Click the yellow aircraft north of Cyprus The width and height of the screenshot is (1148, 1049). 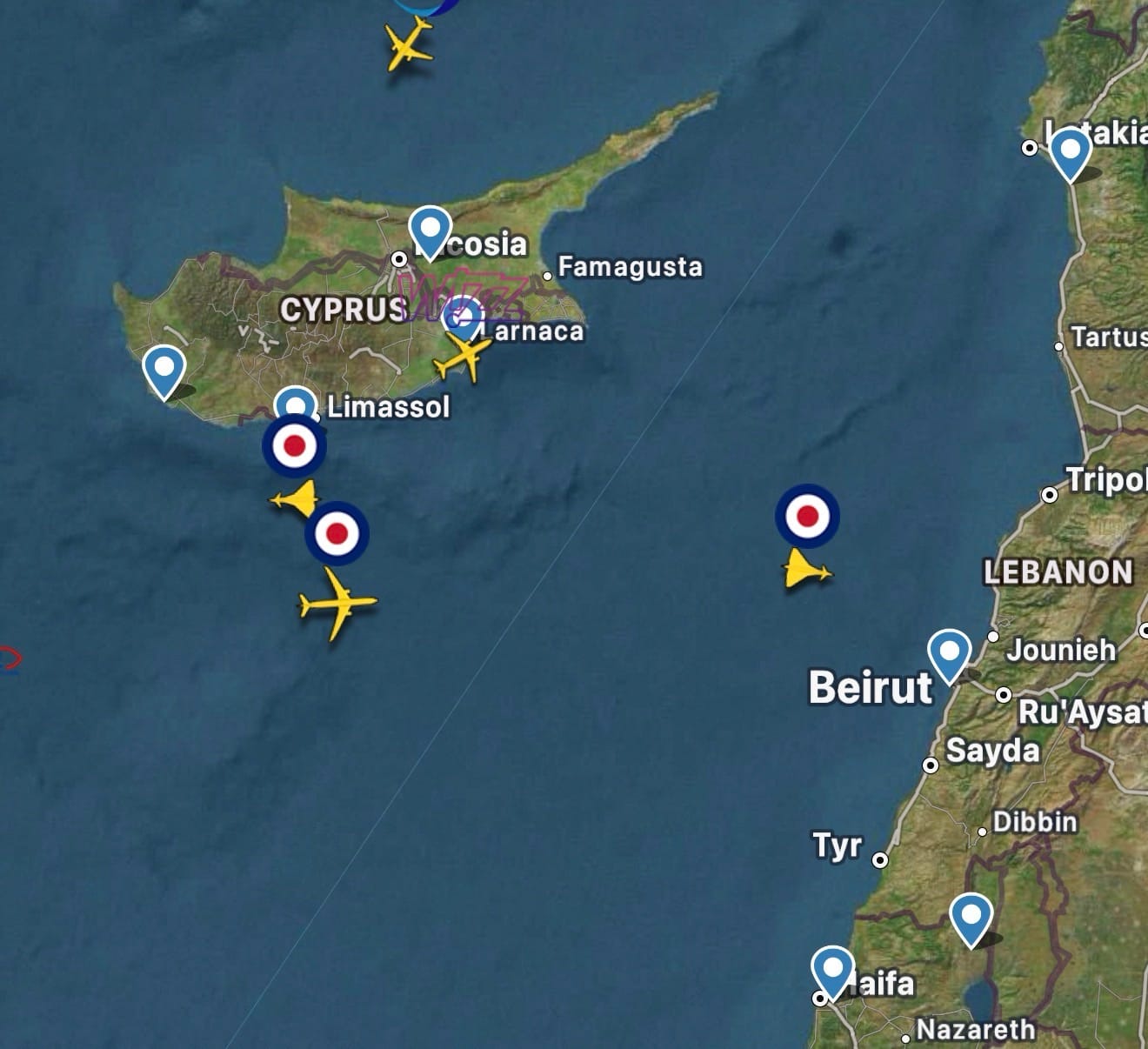(408, 44)
